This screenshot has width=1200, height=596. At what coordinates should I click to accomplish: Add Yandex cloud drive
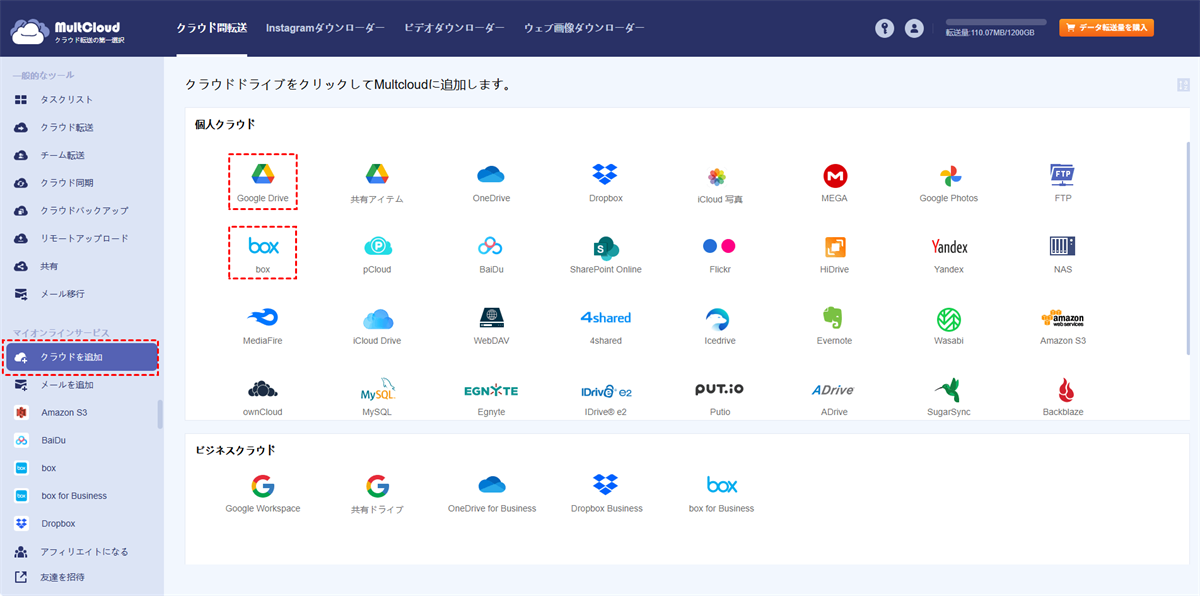[x=949, y=254]
